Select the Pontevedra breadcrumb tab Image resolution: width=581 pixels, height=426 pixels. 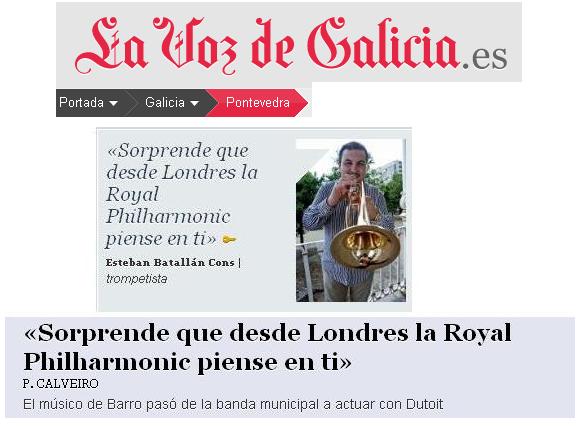point(258,103)
